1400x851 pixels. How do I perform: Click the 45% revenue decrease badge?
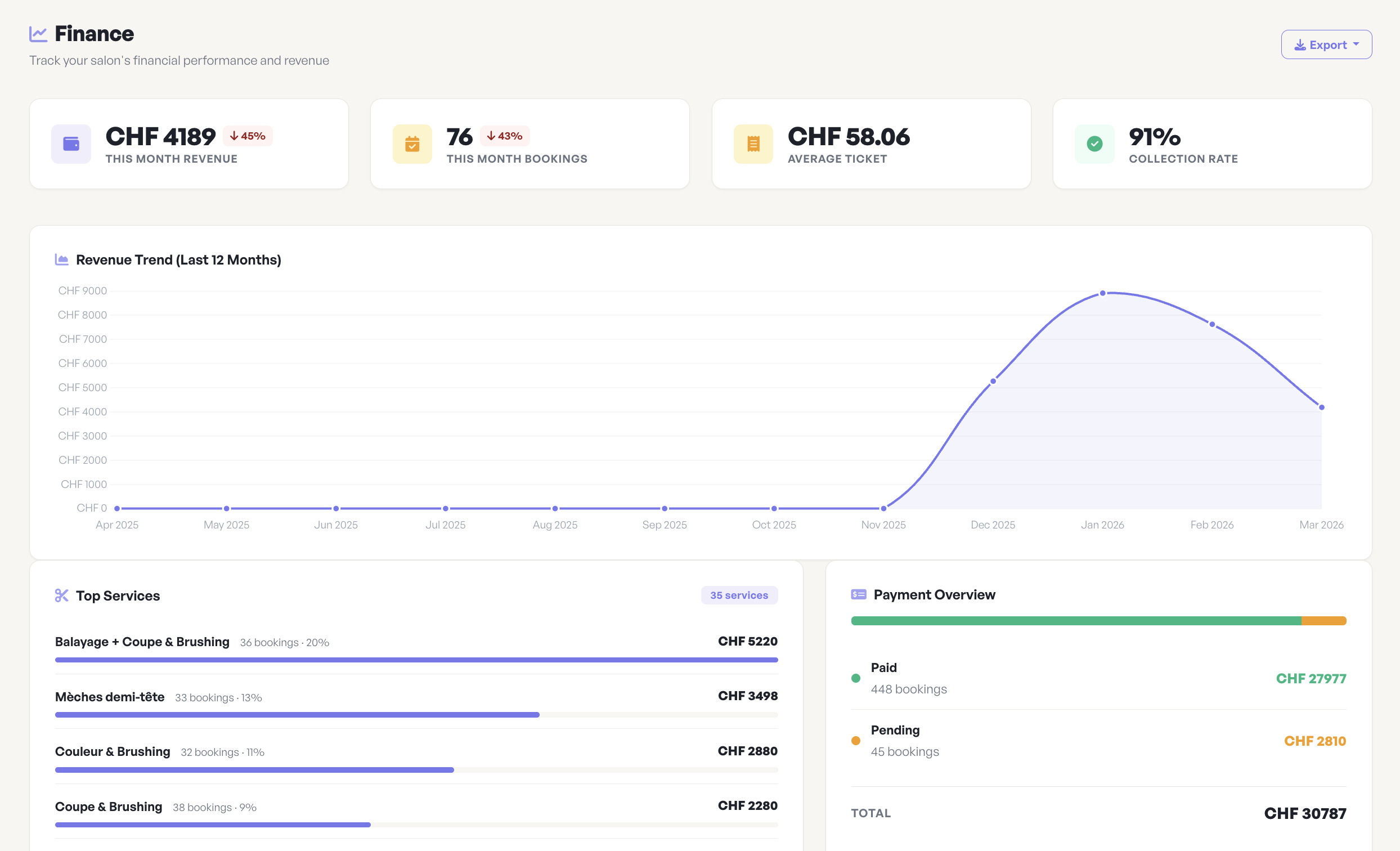248,136
